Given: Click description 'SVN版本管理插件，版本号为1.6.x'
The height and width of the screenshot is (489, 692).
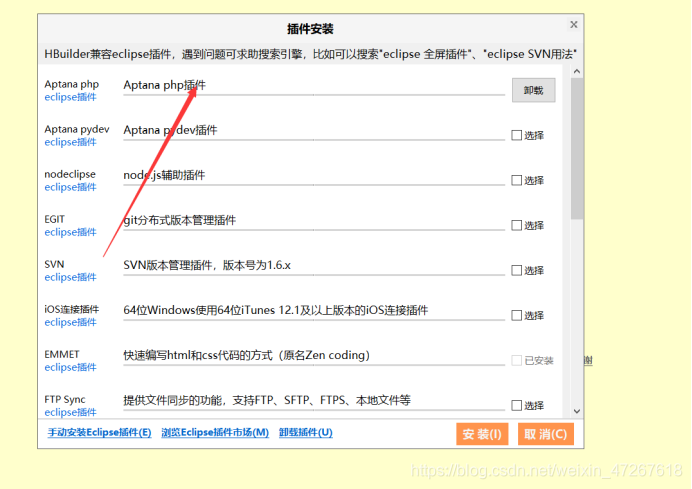Looking at the screenshot, I should [207, 265].
